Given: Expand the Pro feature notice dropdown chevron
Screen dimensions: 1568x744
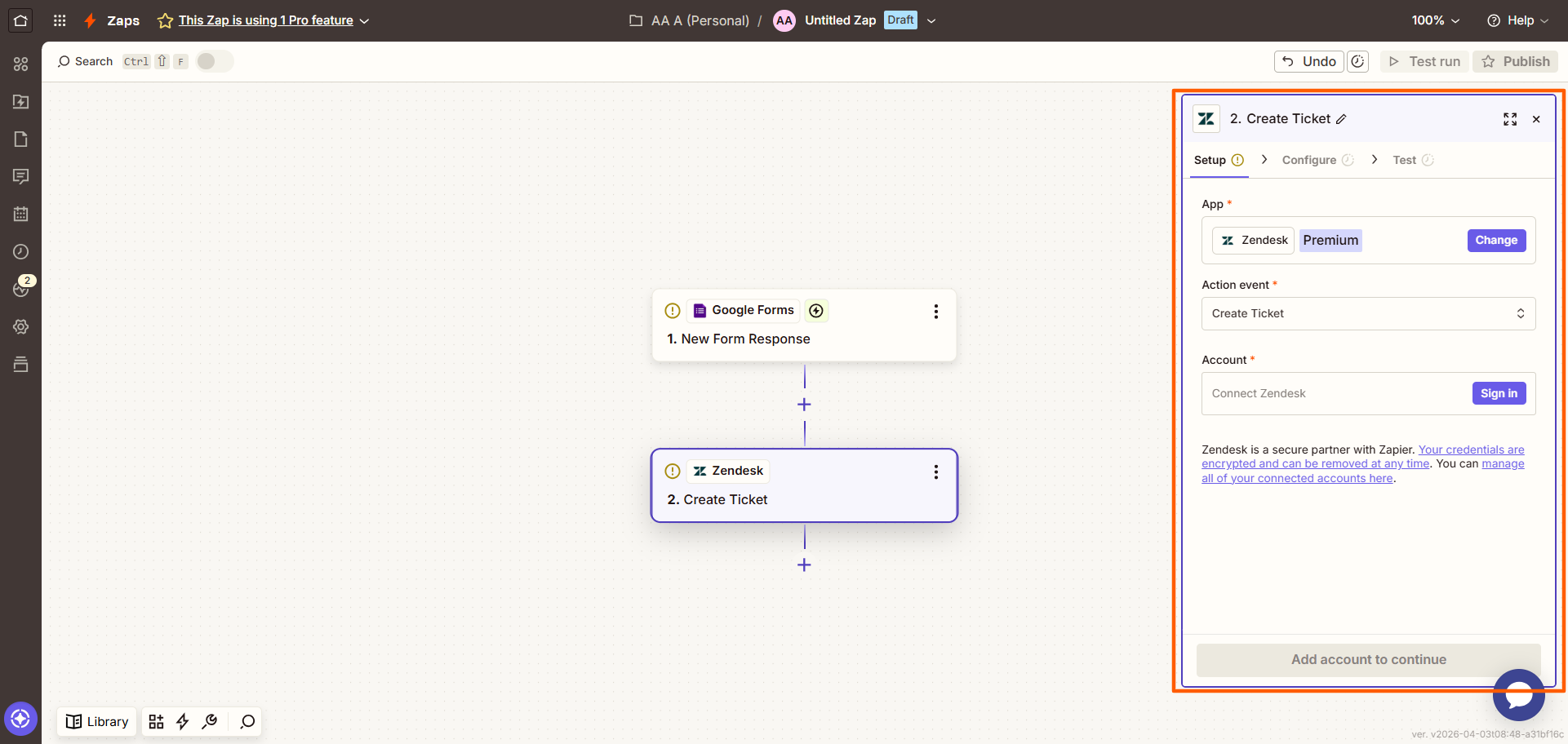Looking at the screenshot, I should coord(364,20).
